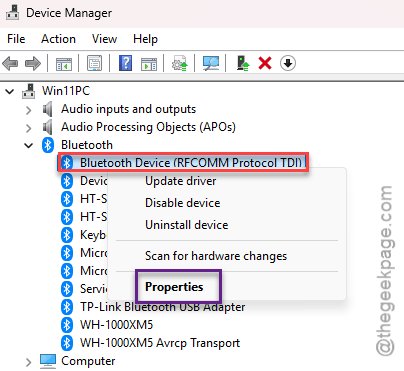Click the Properties sheet toolbar icon
The height and width of the screenshot is (371, 404).
[94, 63]
